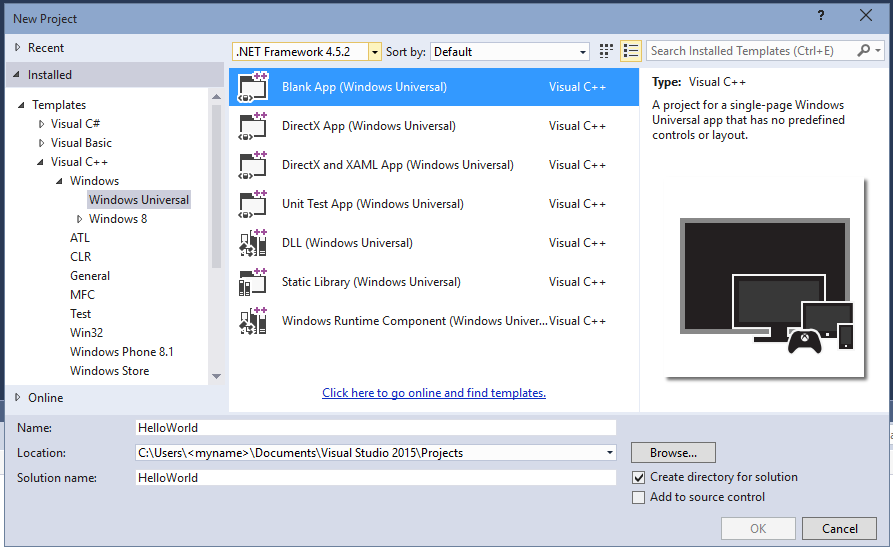The height and width of the screenshot is (548, 893).
Task: Click the tree panel scrollbar thumb
Action: (x=216, y=186)
